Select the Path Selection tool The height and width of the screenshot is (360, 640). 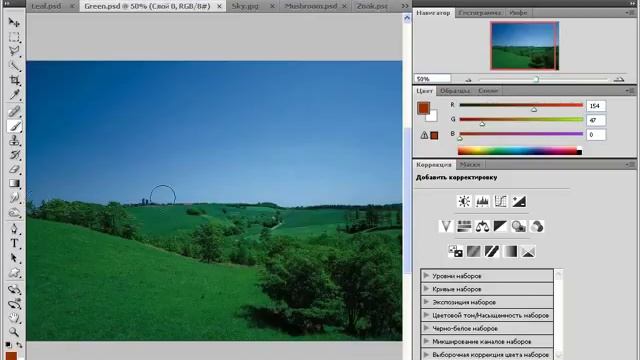[x=14, y=258]
